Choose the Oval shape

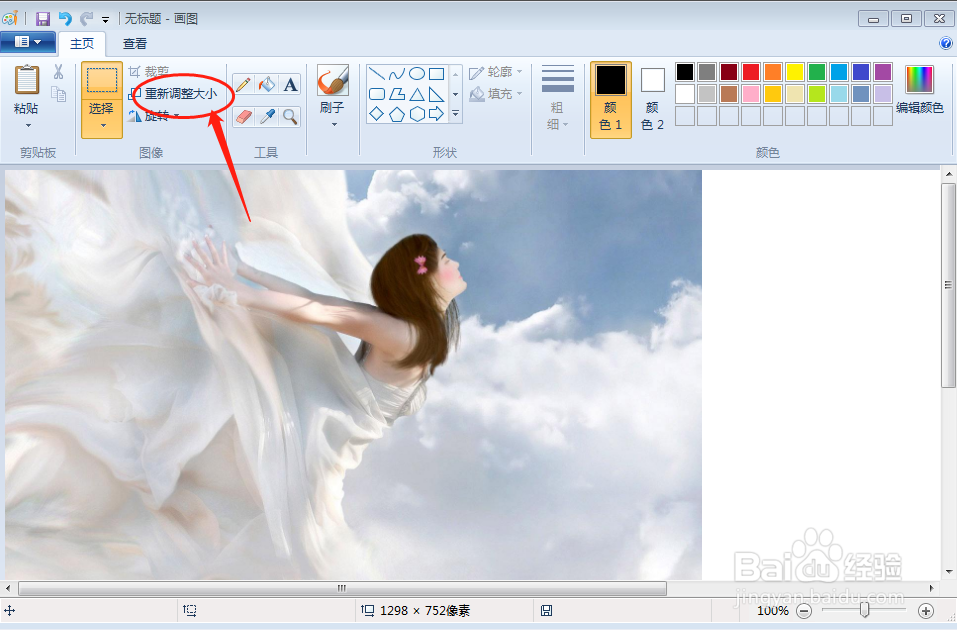tap(417, 74)
